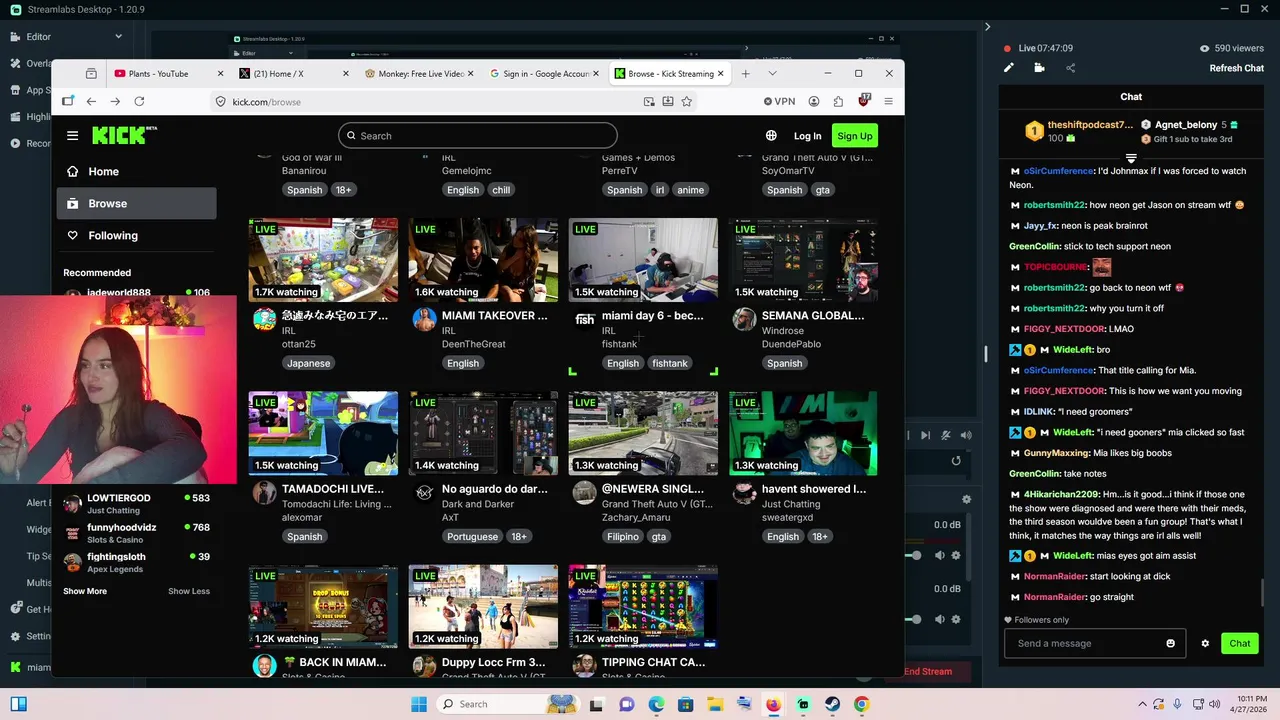
Task: Select Home in Kick sidebar
Action: point(136,171)
